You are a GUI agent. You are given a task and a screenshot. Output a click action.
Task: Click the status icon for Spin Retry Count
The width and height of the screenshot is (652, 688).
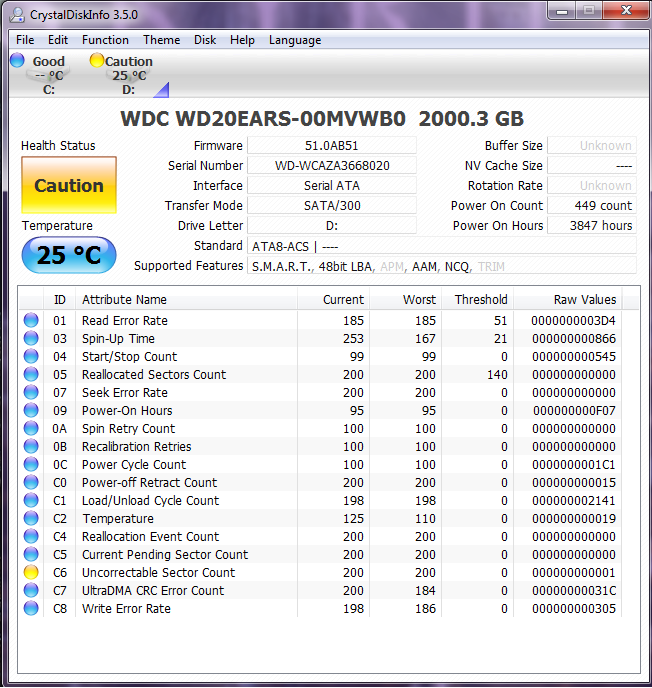click(31, 428)
